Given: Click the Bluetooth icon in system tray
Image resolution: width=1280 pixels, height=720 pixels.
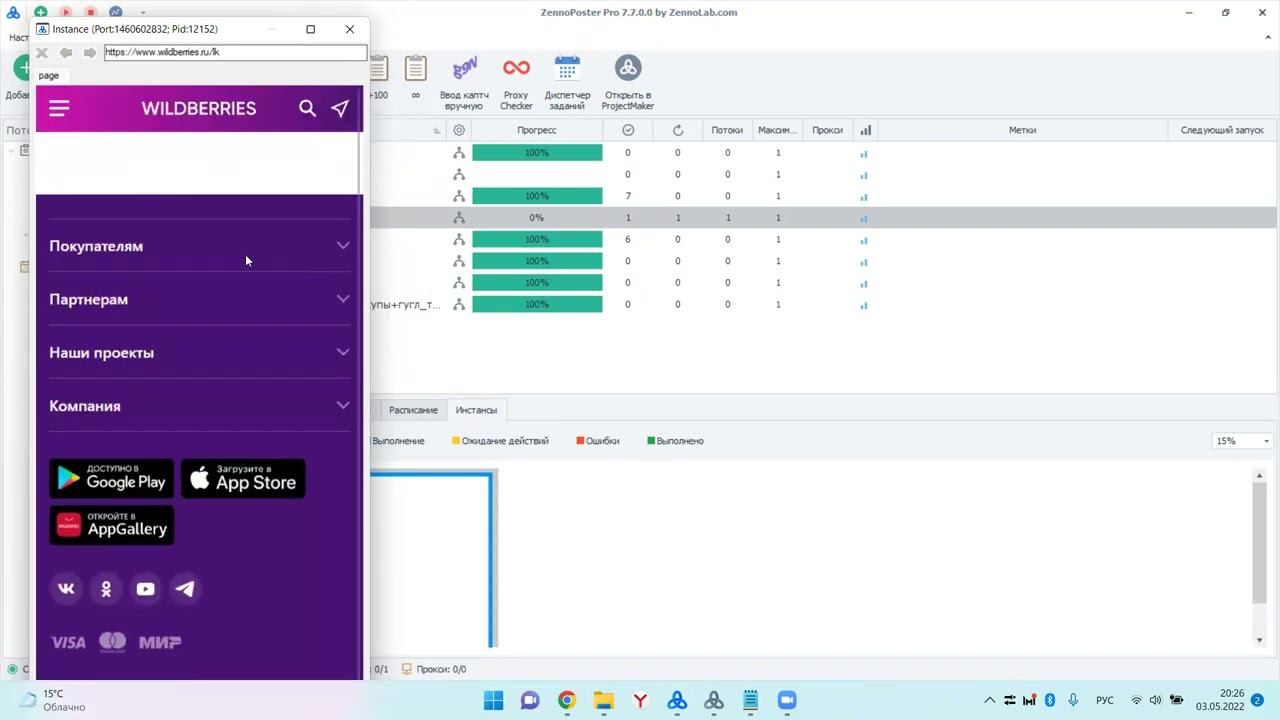Looking at the screenshot, I should click(1050, 700).
